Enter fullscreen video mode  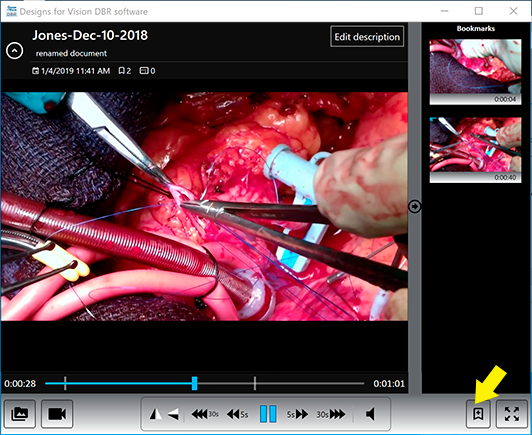(x=512, y=414)
